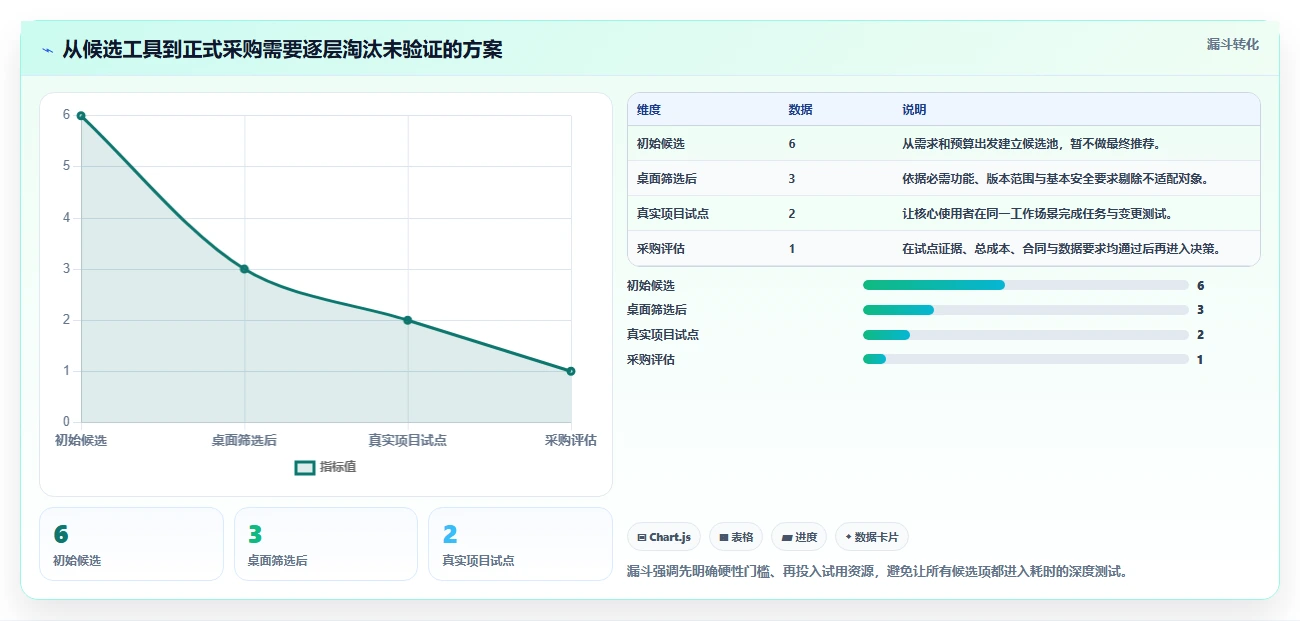Click the description 在试点证据、总成本、合同与数据要求均通过后再进入决策。
The image size is (1300, 621).
(1064, 249)
